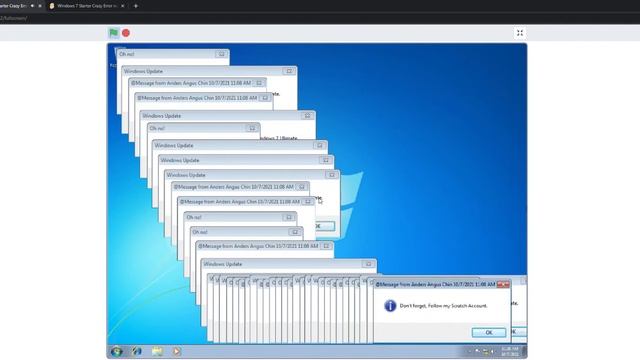Close the rearmost Oh no! window
640x360 pixels.
click(x=221, y=54)
